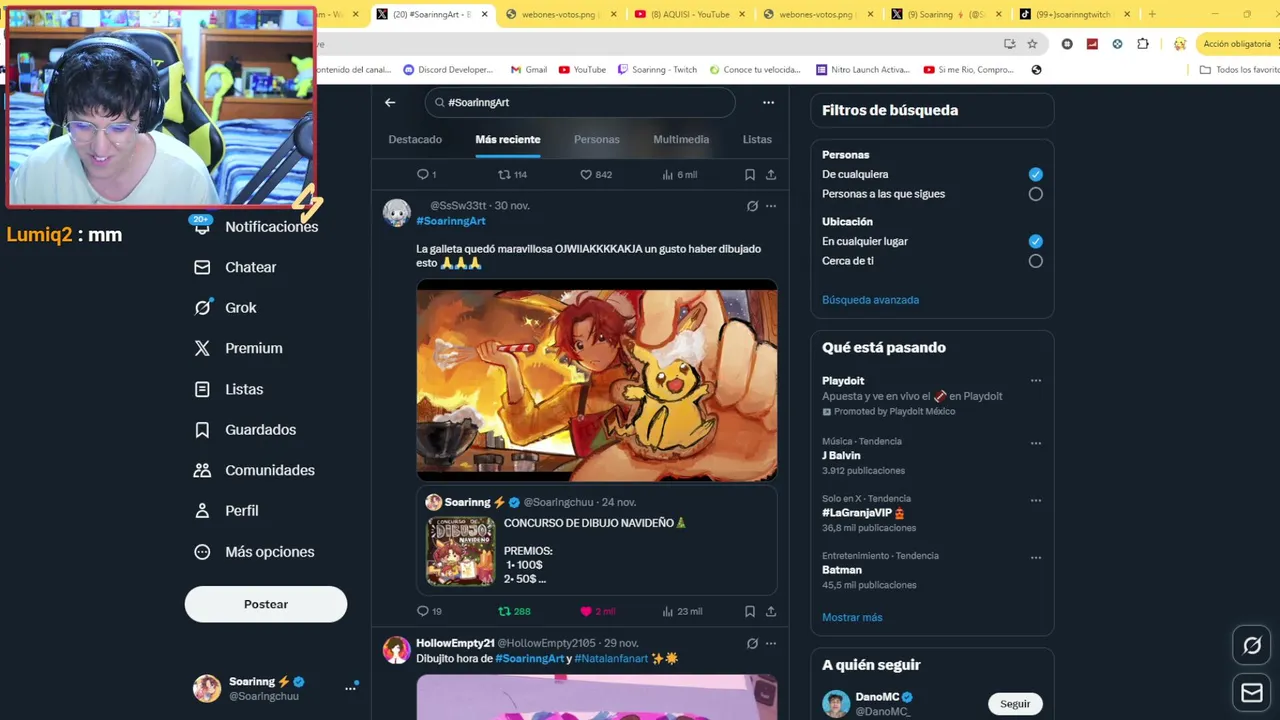Go back using the search page arrow
This screenshot has width=1280, height=720.
tap(390, 102)
